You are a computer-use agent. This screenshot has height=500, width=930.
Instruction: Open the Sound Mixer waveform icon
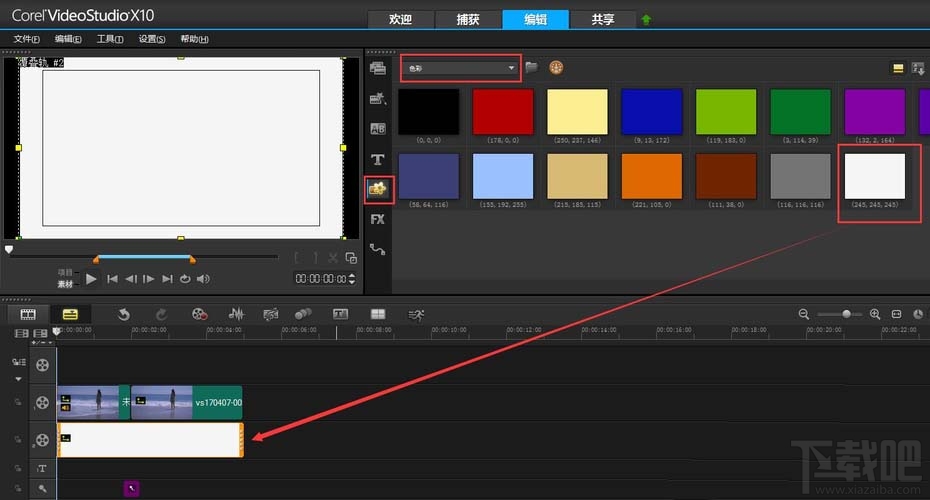[x=237, y=314]
